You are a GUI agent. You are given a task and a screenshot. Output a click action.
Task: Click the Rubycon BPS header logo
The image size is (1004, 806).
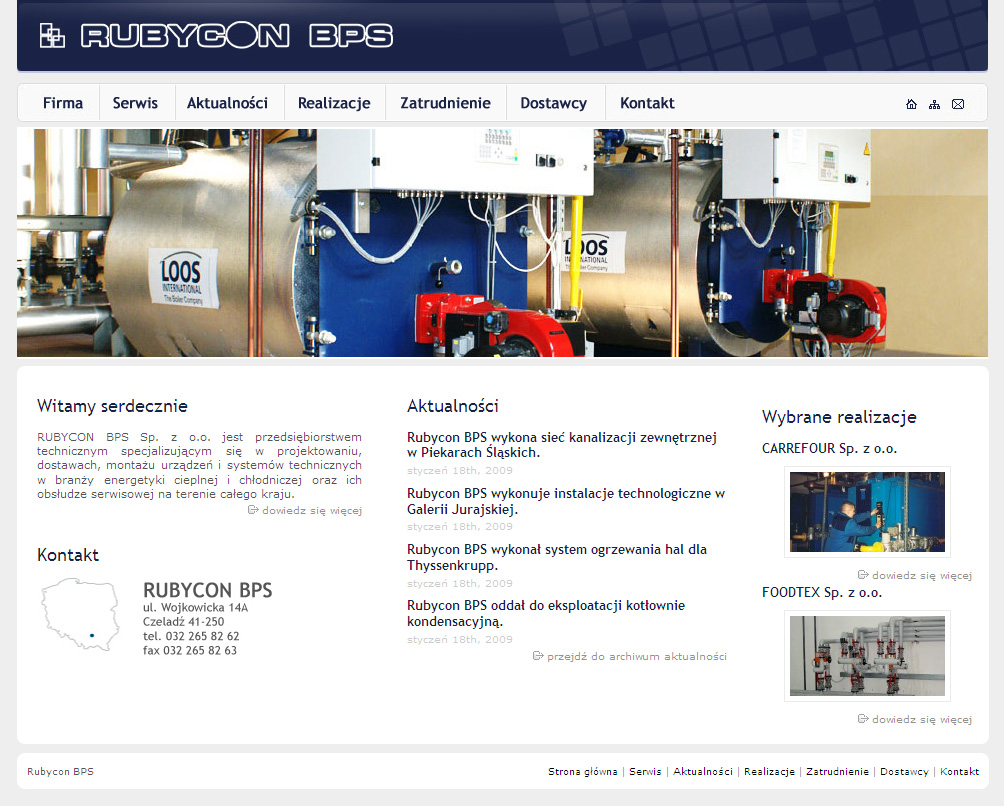pos(216,35)
